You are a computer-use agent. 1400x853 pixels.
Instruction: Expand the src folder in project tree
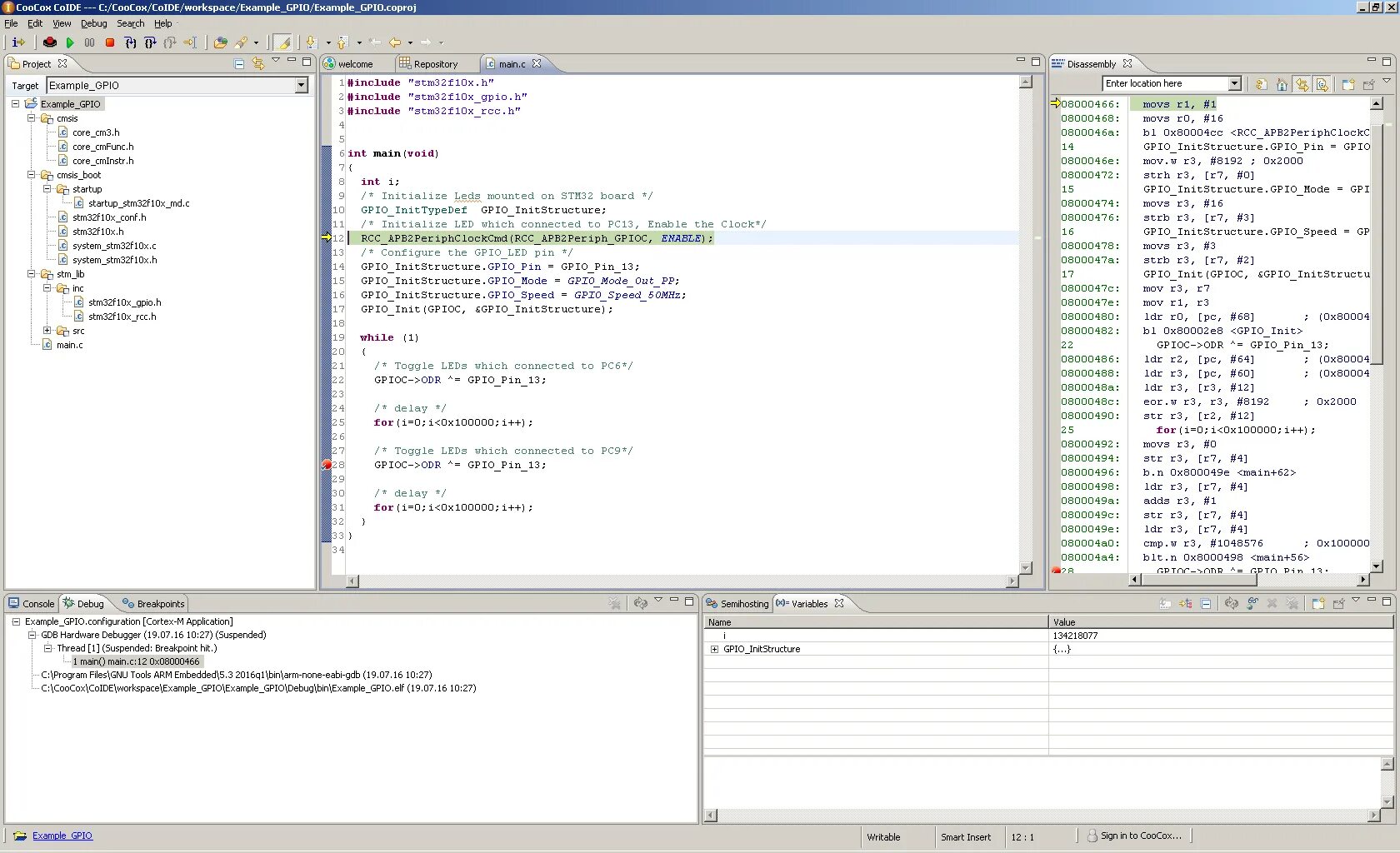[x=47, y=331]
